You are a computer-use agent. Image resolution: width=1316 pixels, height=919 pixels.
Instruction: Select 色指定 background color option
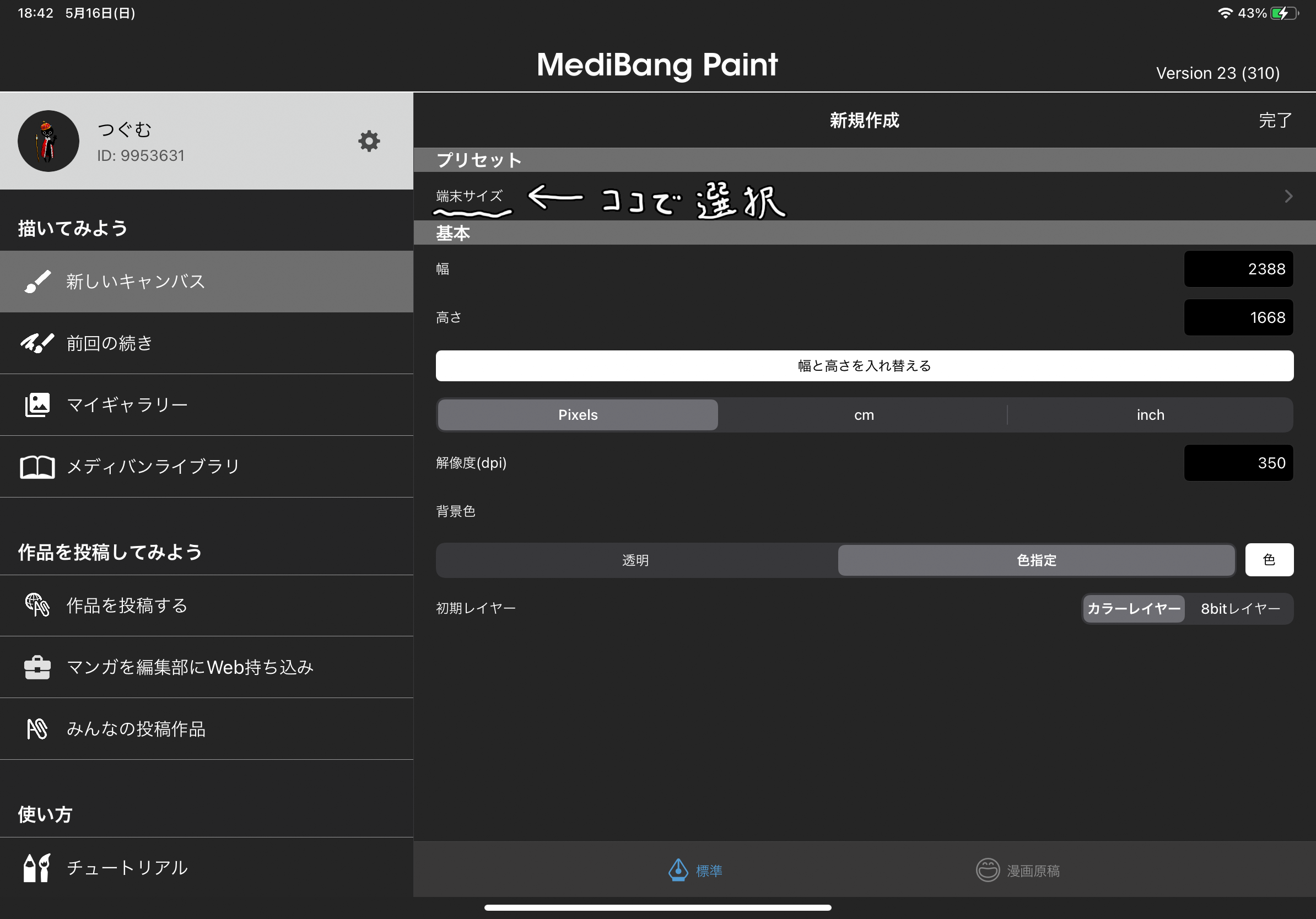click(x=1037, y=560)
